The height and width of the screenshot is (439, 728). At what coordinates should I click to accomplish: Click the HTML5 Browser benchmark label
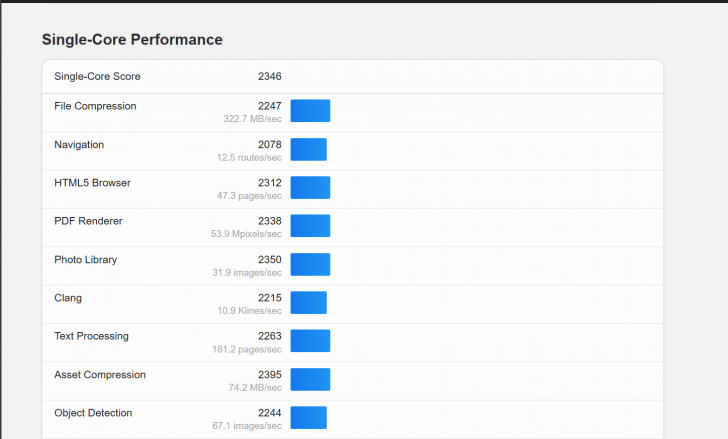coord(92,183)
